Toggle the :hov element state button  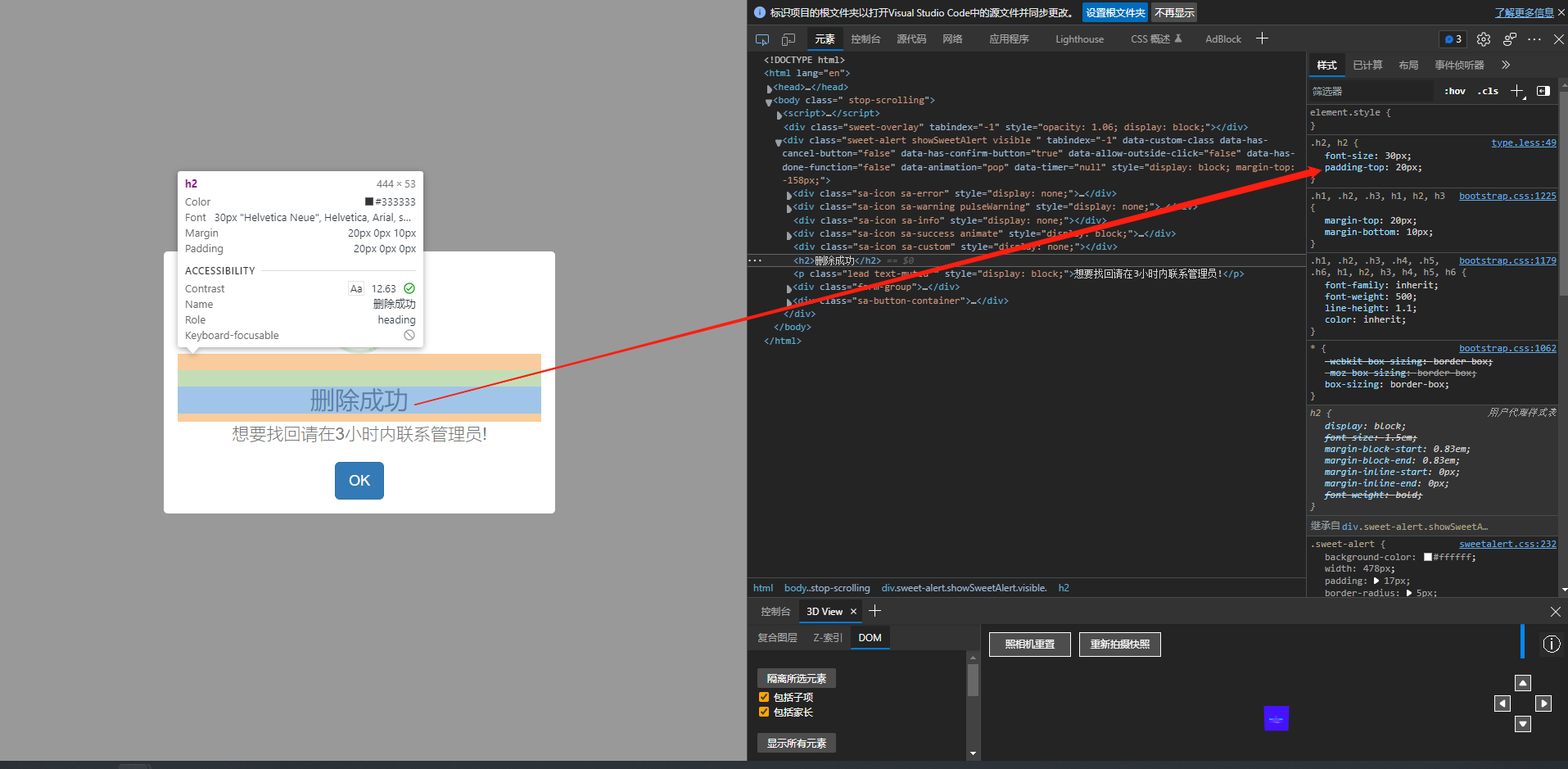(1455, 91)
